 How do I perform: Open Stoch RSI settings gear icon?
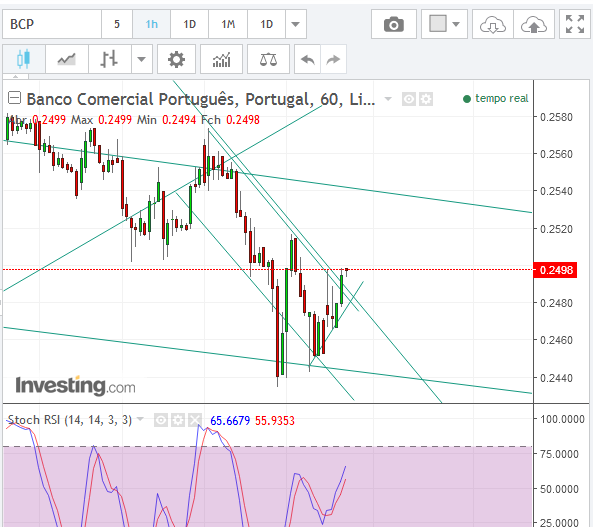click(178, 420)
